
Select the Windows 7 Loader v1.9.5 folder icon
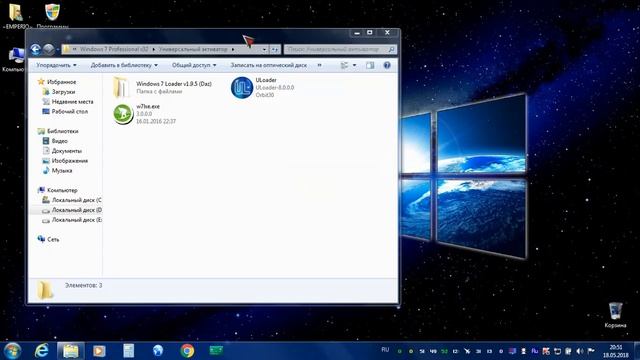pyautogui.click(x=122, y=87)
